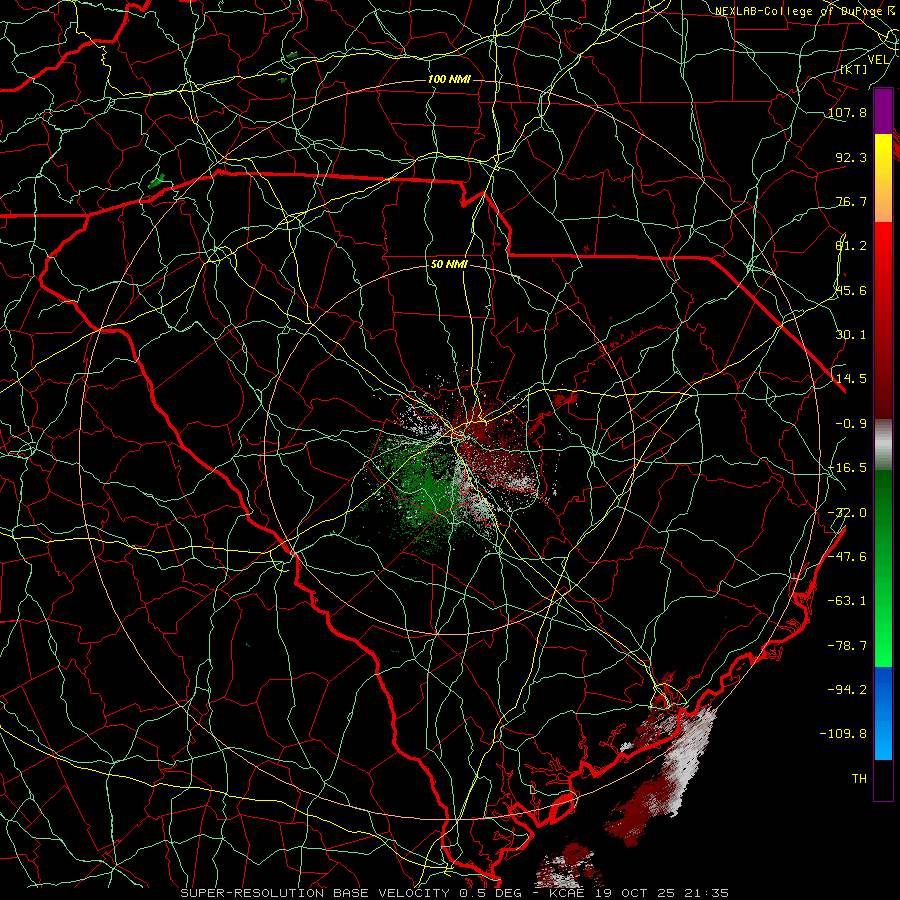Click the blue segment of the velocity color bar
Image resolution: width=900 pixels, height=900 pixels.
(x=883, y=713)
